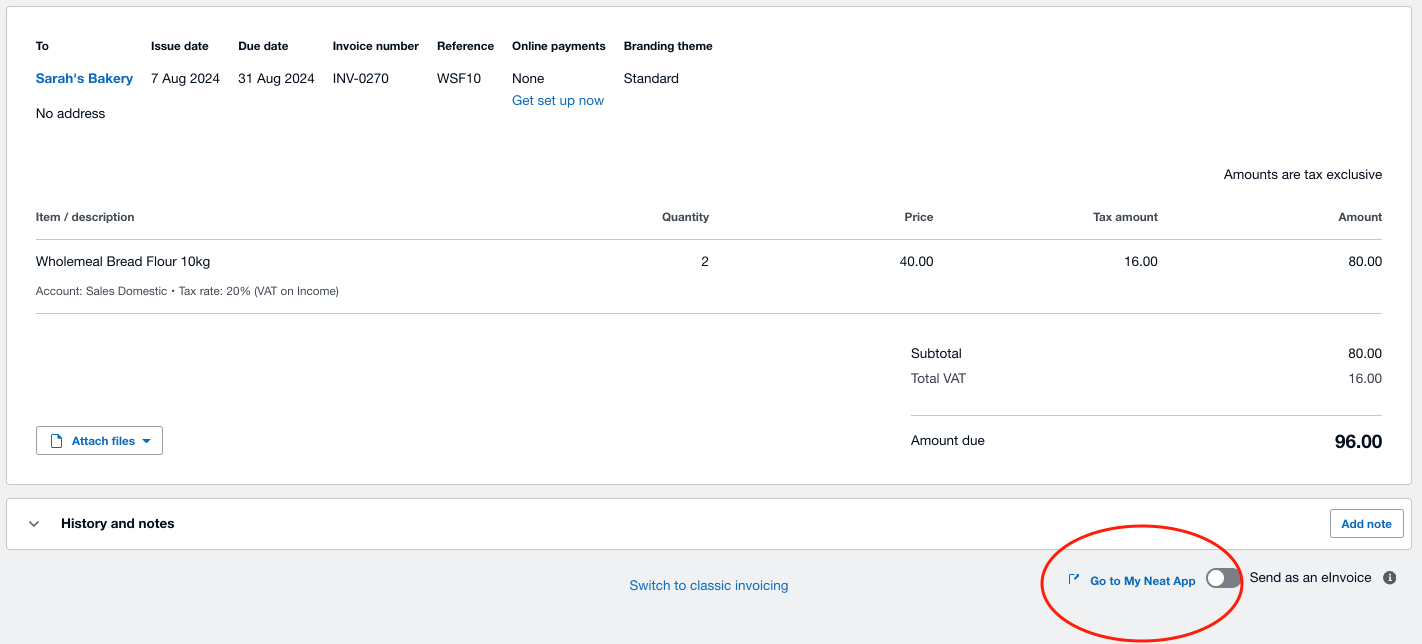
Task: Click the external link icon beside Go to My Neat App
Action: tap(1073, 578)
